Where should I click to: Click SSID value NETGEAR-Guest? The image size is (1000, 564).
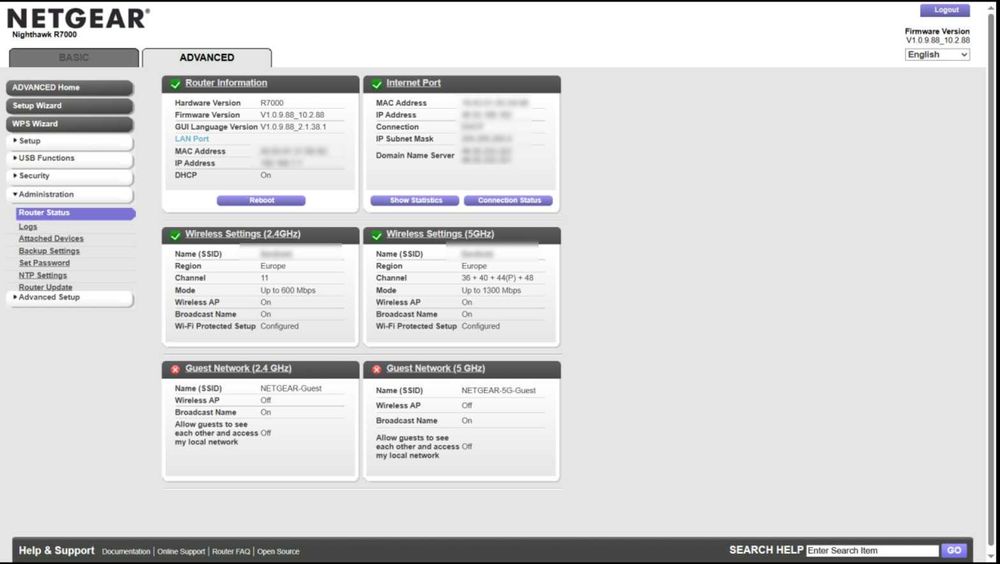291,389
